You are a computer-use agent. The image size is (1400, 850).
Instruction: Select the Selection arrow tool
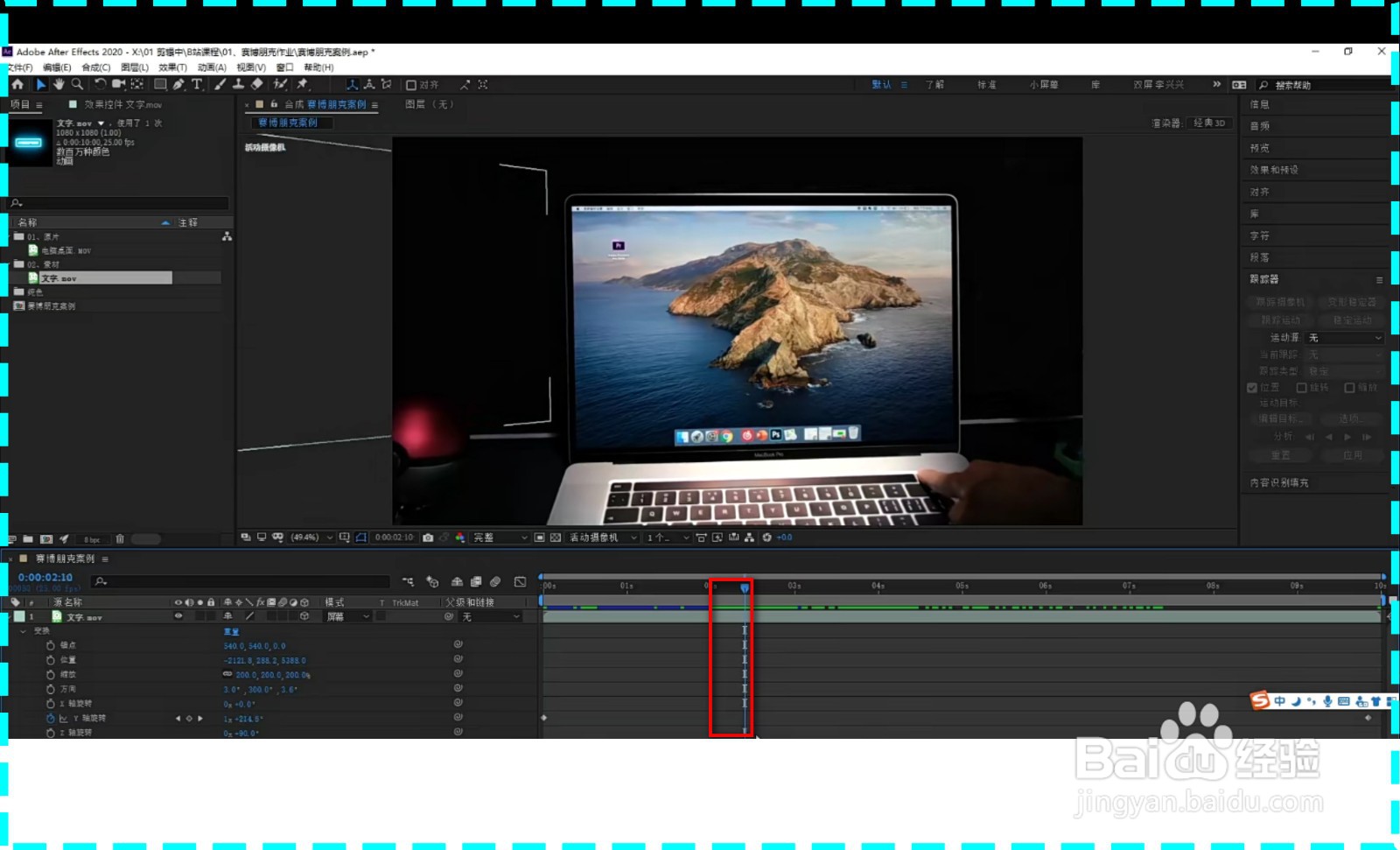pyautogui.click(x=40, y=84)
